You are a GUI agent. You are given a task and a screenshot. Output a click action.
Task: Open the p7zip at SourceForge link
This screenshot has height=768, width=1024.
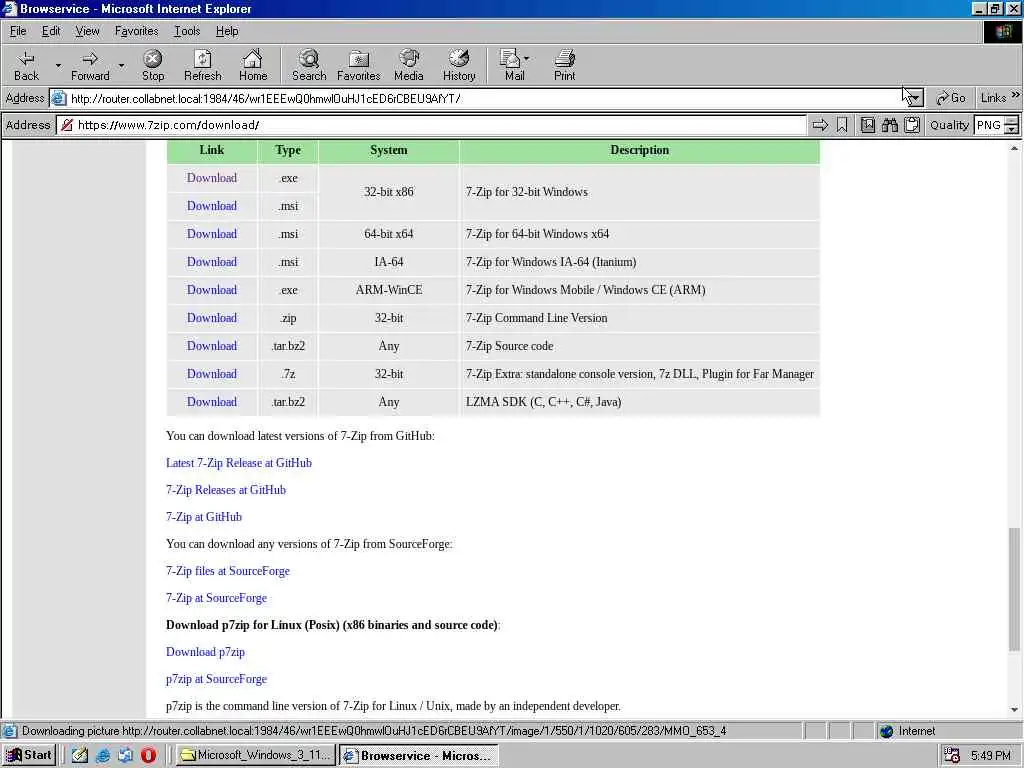pos(216,679)
